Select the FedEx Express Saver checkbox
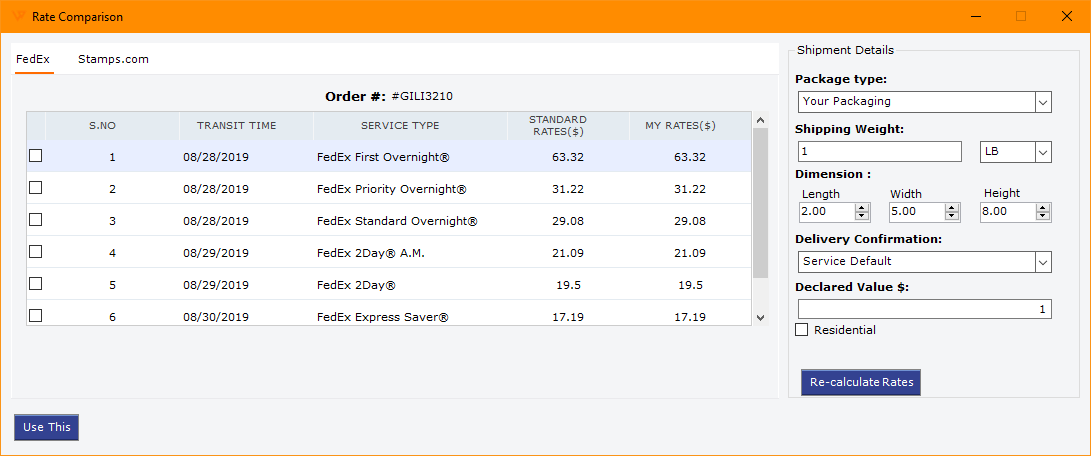1091x456 pixels. 35,315
